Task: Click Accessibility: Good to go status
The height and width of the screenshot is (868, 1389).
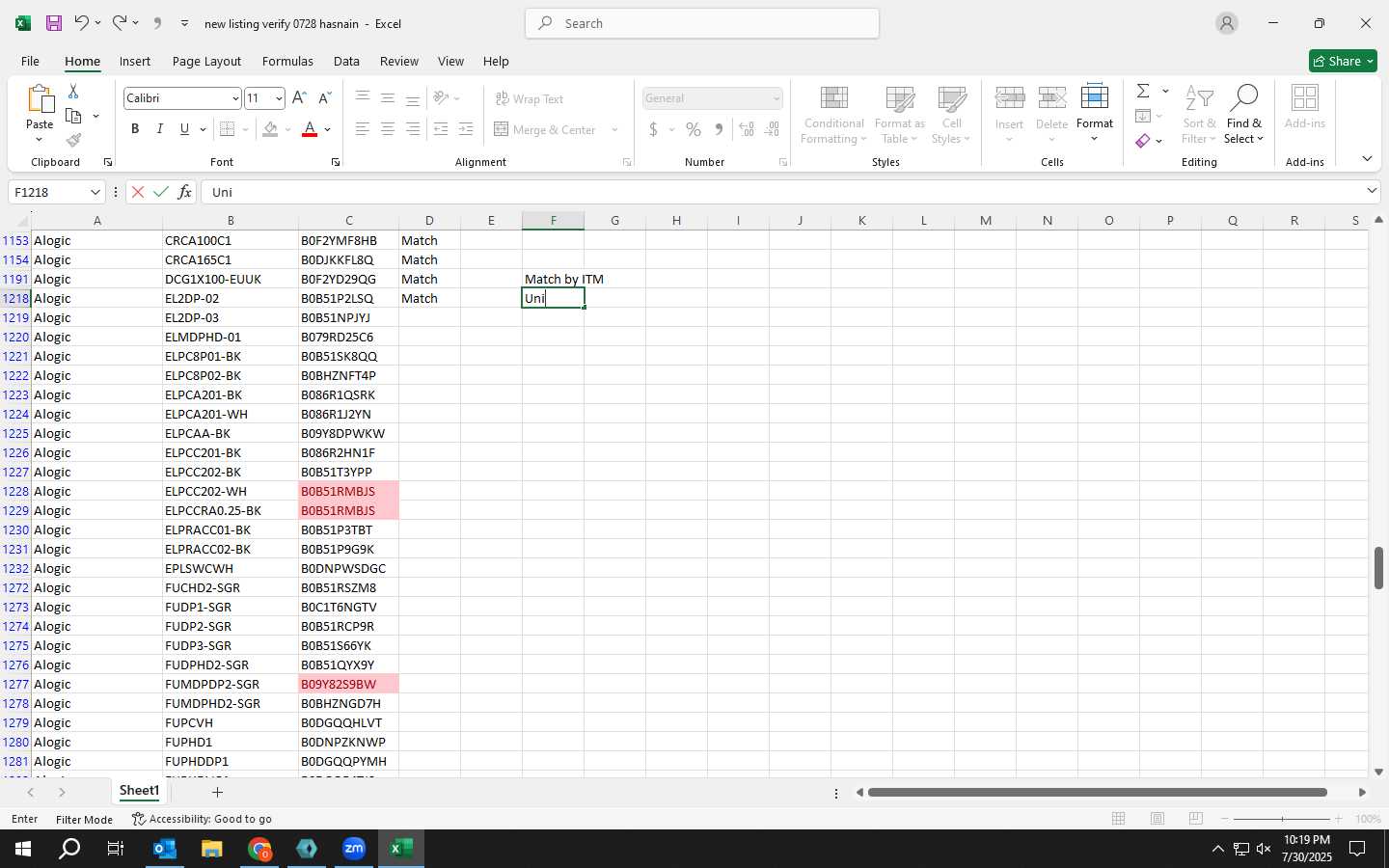Action: pyautogui.click(x=202, y=819)
